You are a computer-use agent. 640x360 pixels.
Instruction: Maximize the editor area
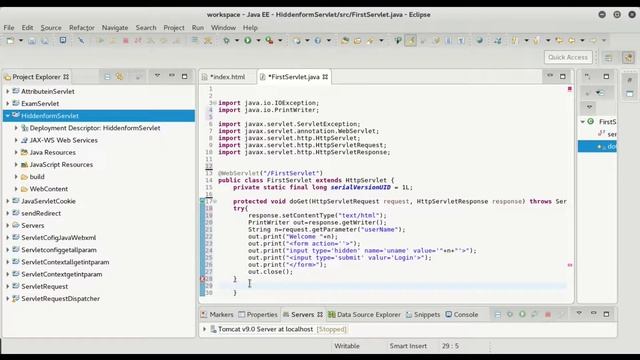(563, 76)
